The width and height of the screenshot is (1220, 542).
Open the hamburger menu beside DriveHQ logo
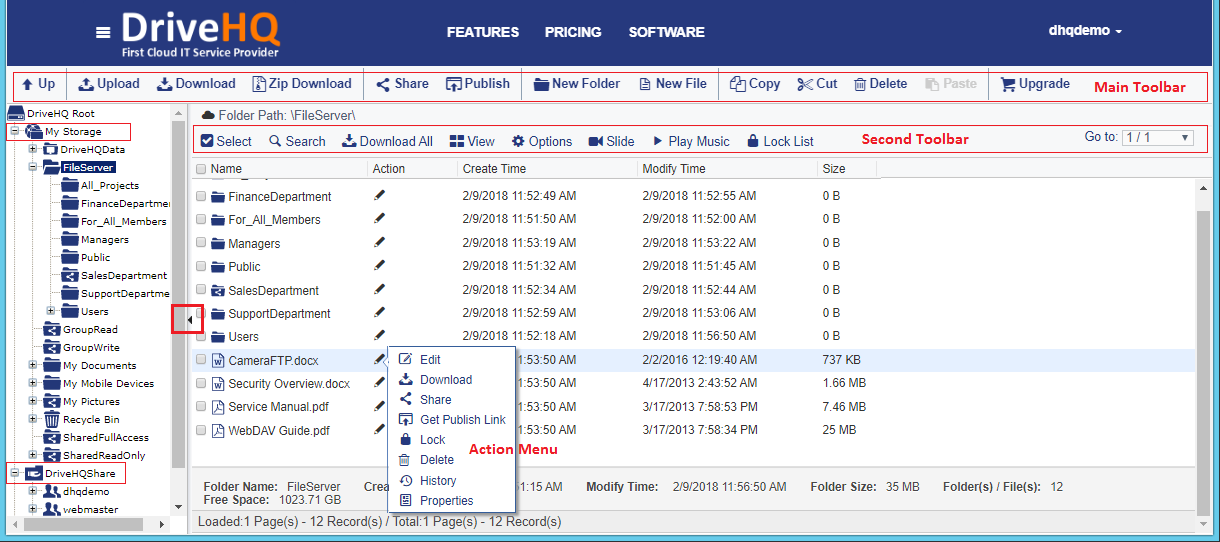(103, 32)
